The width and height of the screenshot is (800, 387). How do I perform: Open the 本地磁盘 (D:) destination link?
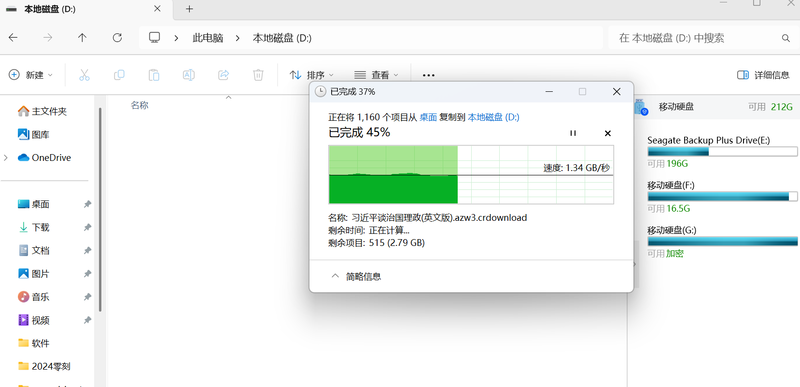(x=493, y=117)
